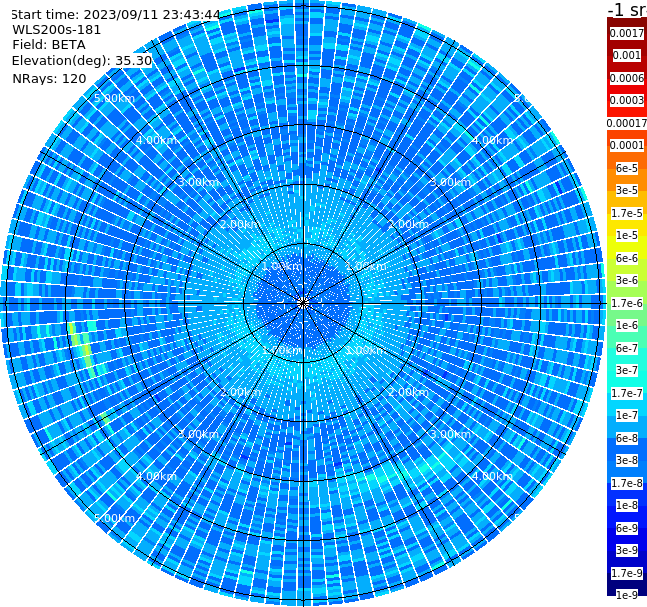Click the southeast 2.00km range label
The image size is (647, 607).
[408, 392]
